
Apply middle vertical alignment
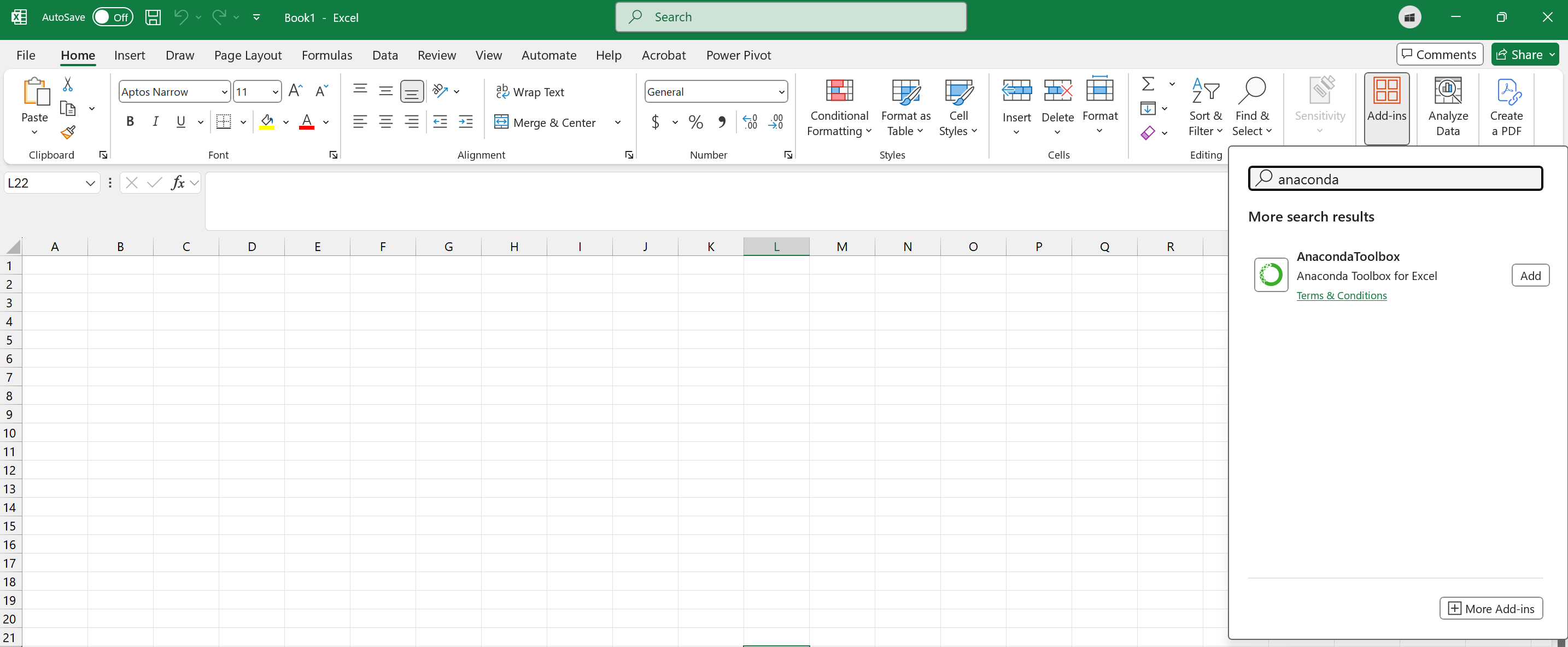coord(385,91)
